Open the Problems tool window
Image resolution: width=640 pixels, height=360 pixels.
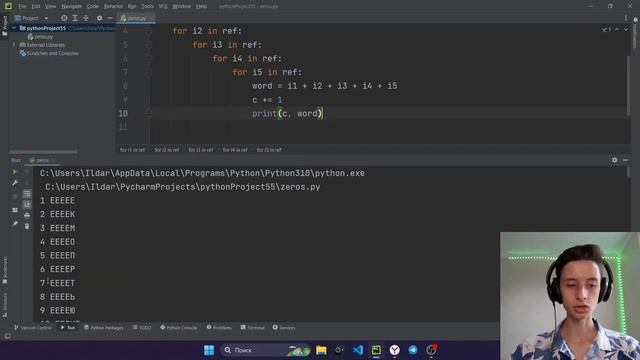click(x=219, y=327)
